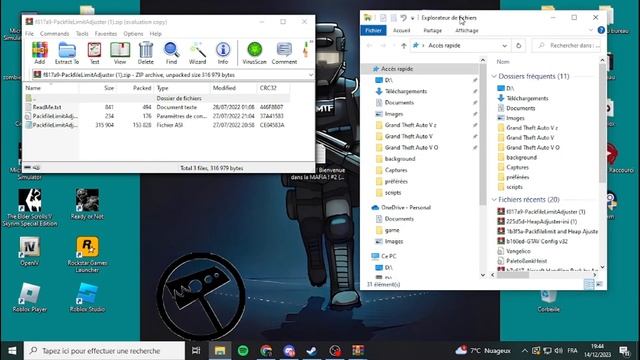Expand the Explorer ribbon with the chevron

[591, 30]
